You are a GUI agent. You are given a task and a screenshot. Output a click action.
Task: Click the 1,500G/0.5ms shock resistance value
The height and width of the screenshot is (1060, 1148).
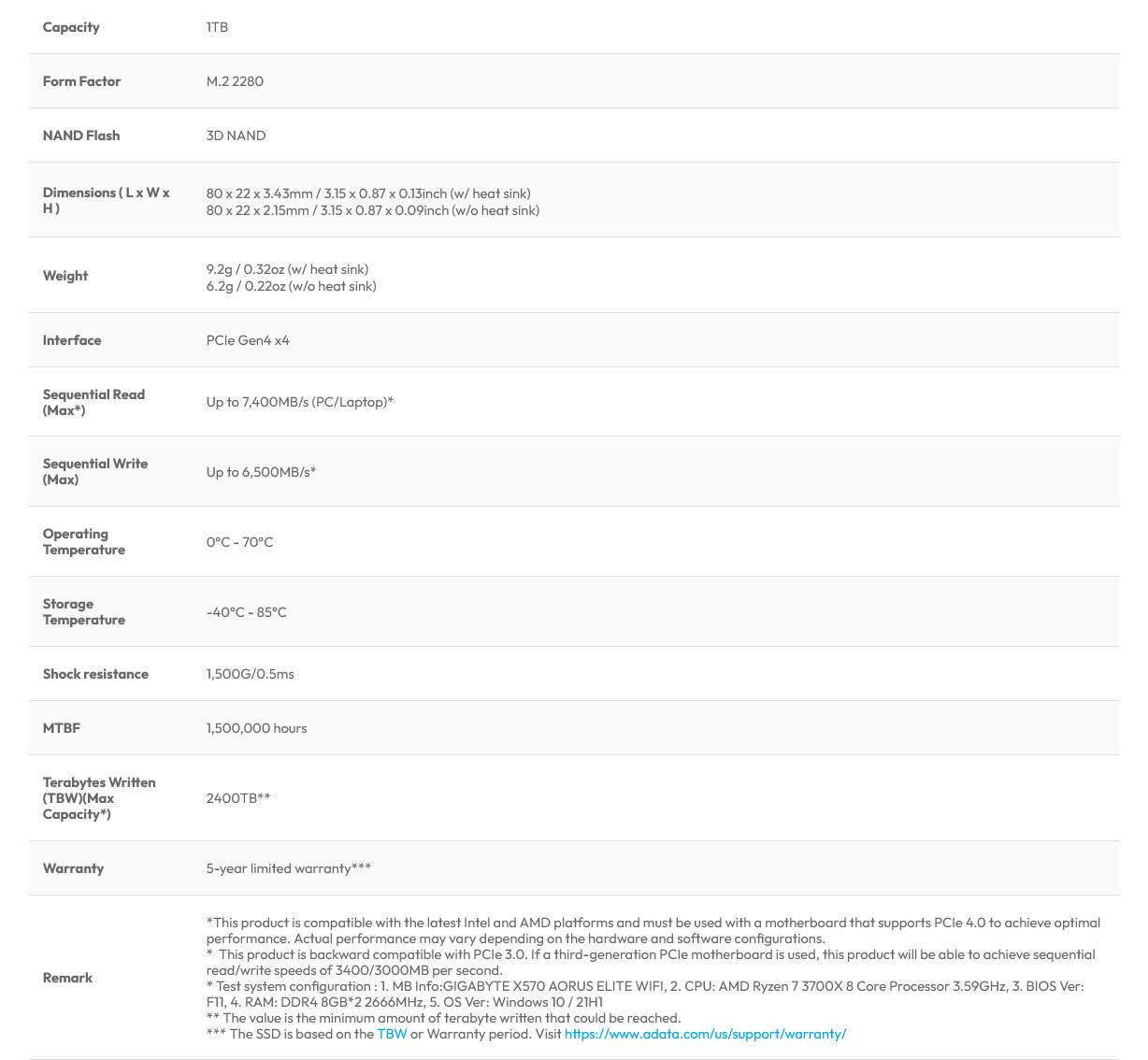click(x=251, y=674)
